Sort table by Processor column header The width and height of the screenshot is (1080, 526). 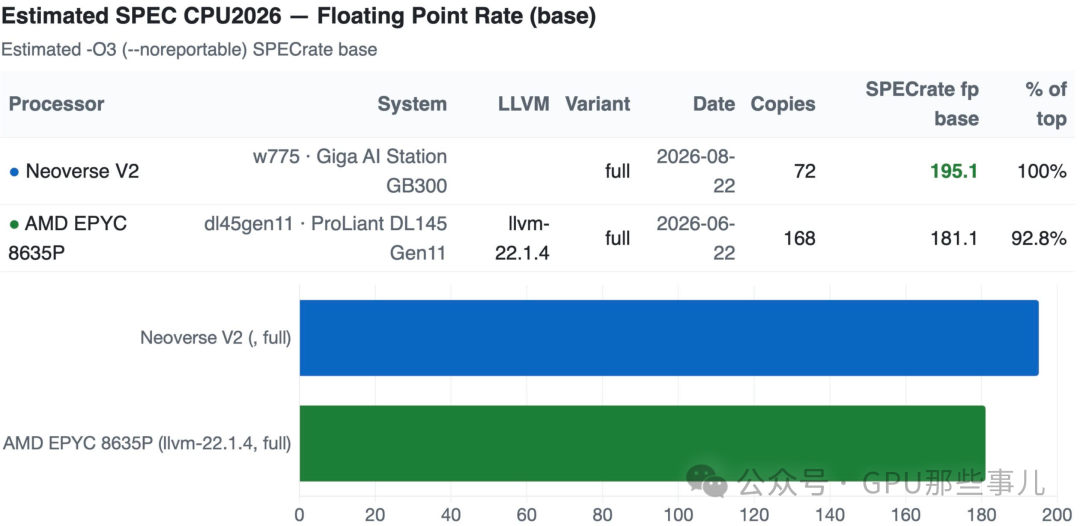point(56,104)
